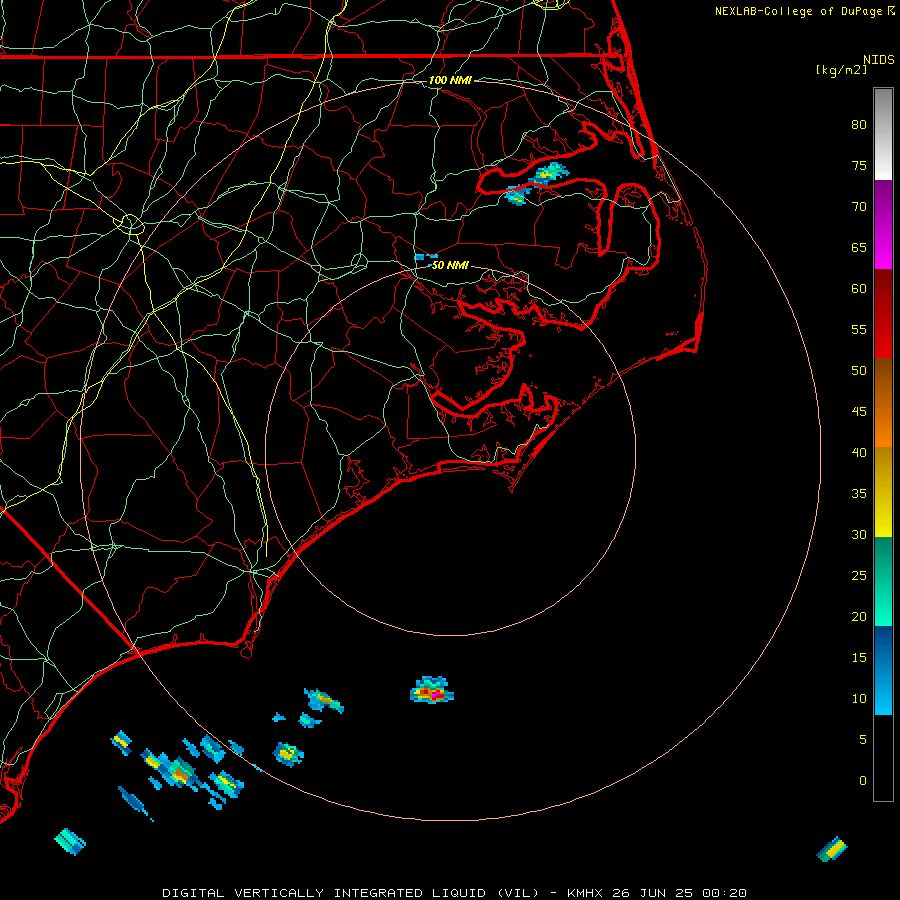Click the 20 value on the VIL scale
Viewport: 900px width, 900px height.
click(x=859, y=617)
